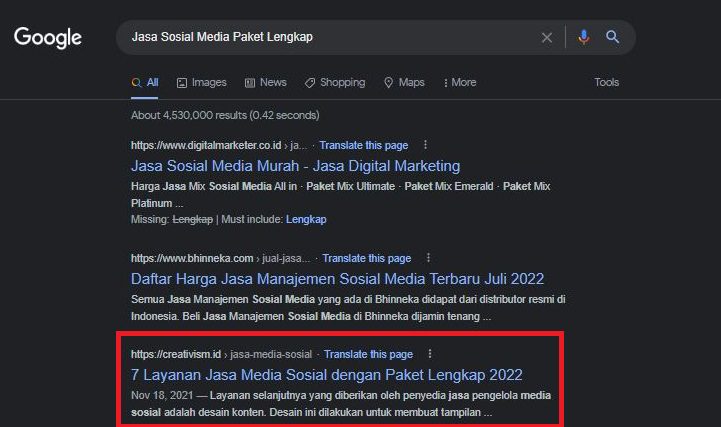The image size is (721, 427).
Task: Open 7 Layanan Jasa Media Sosial result
Action: click(x=326, y=375)
